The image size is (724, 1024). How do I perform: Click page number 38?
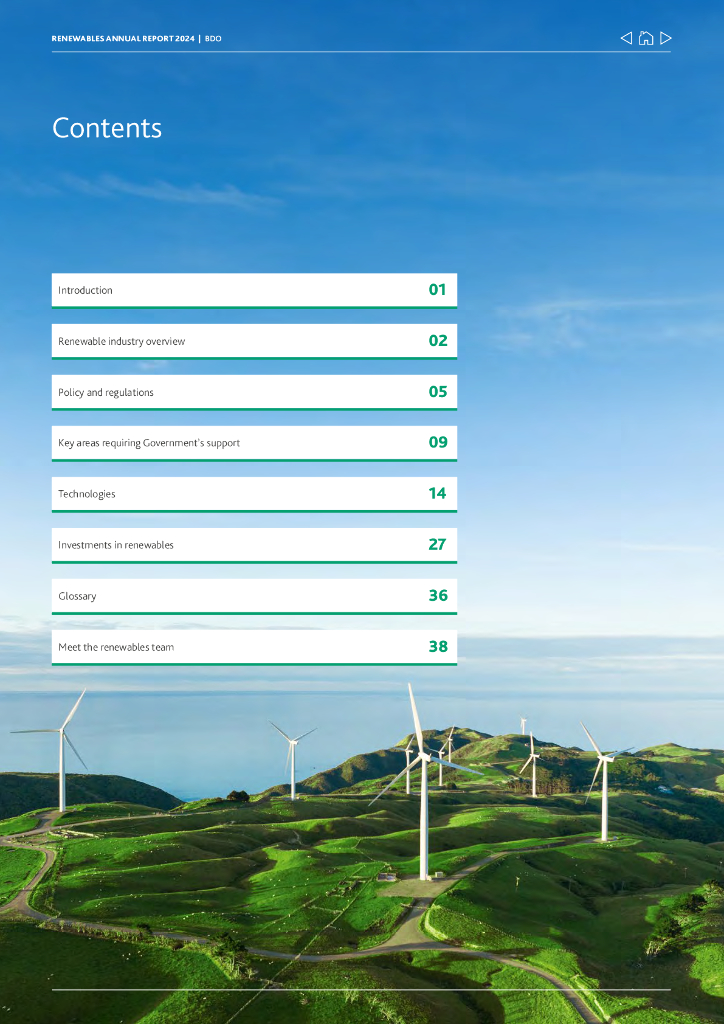[437, 647]
